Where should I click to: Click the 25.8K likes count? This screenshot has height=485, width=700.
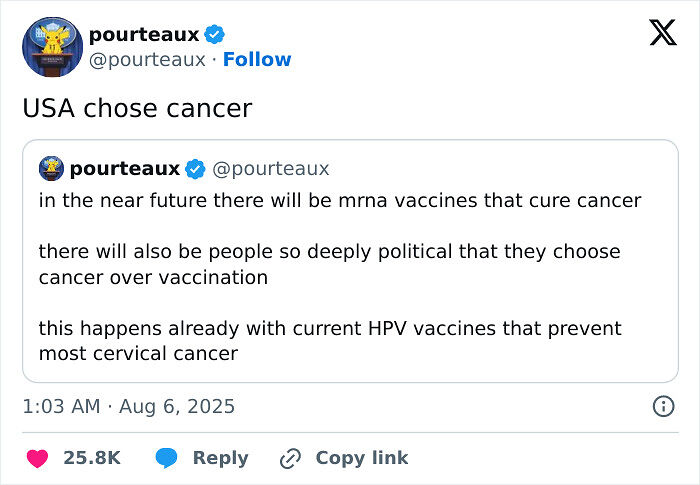[x=92, y=457]
